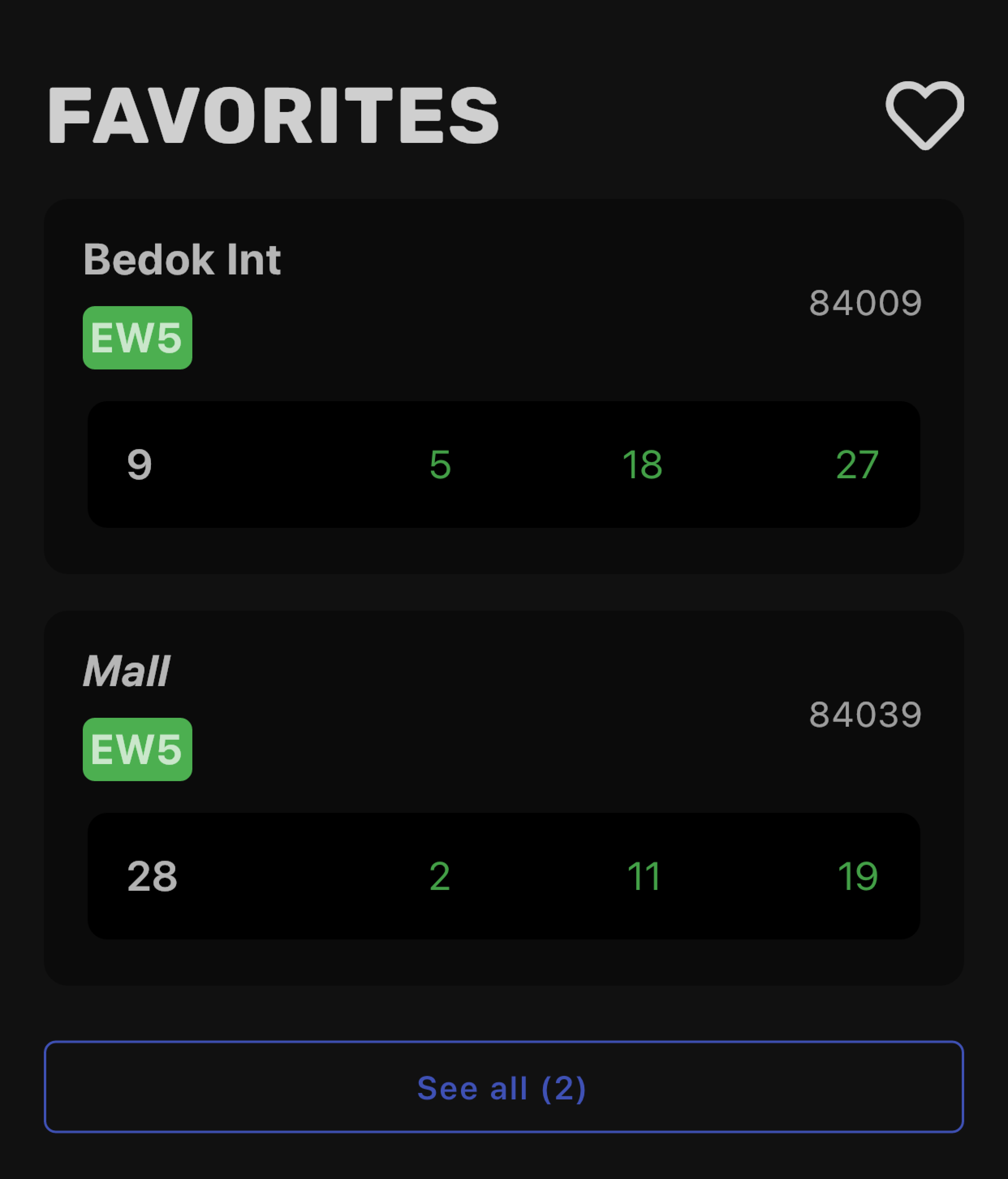Screen dimensions: 1008x1179
Task: Click empty space right of bus 28 number
Action: [296, 876]
